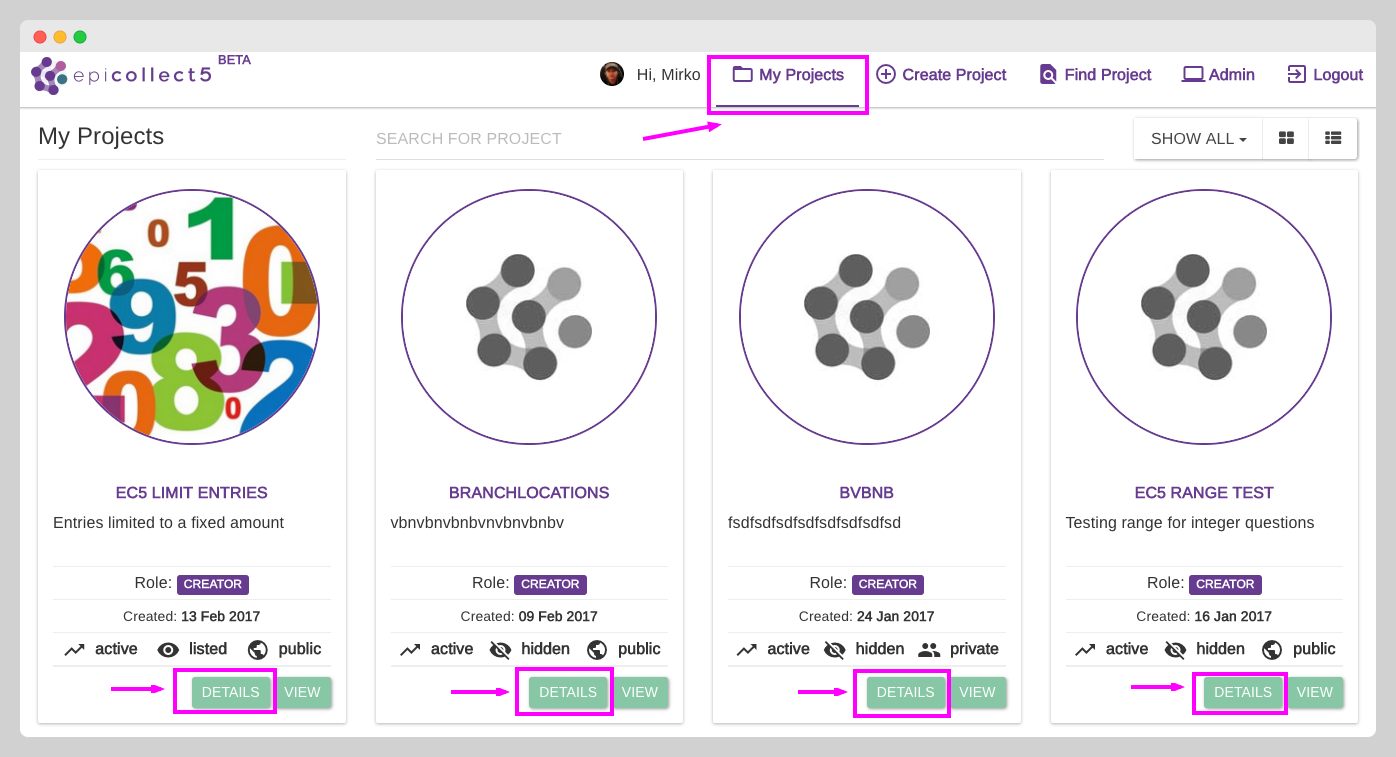1396x757 pixels.
Task: Click the EC5 Limit Entries numbers thumbnail
Action: click(x=192, y=318)
